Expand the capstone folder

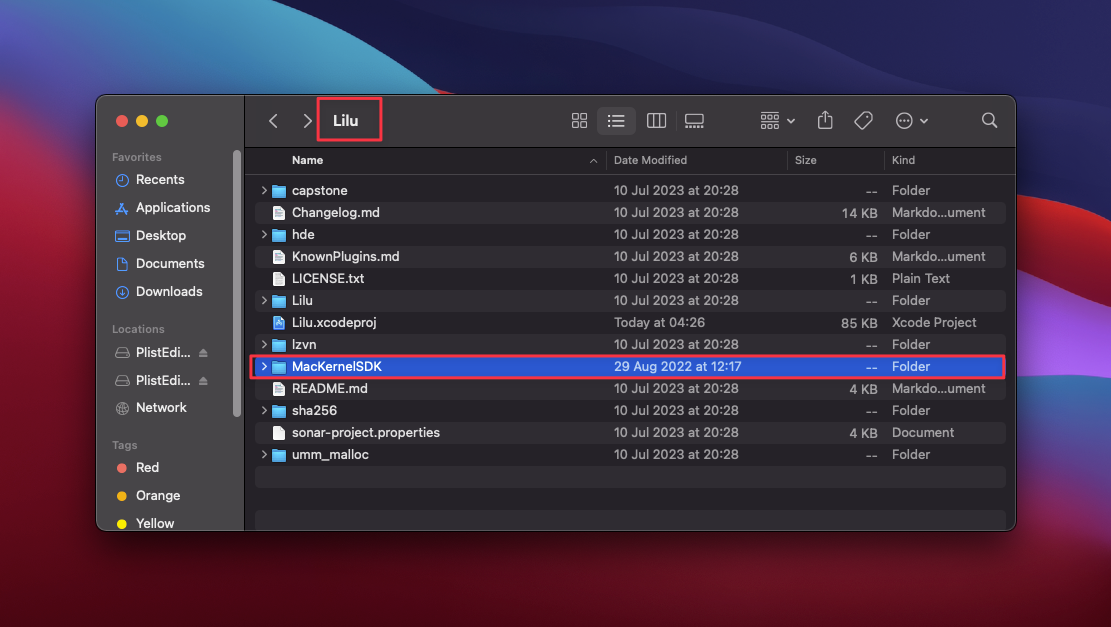pyautogui.click(x=264, y=191)
